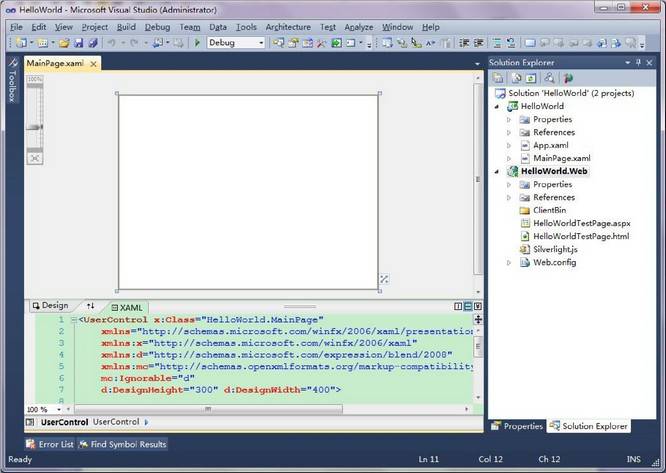666x473 pixels.
Task: Collapse the XAML pane button
Action: [478, 306]
